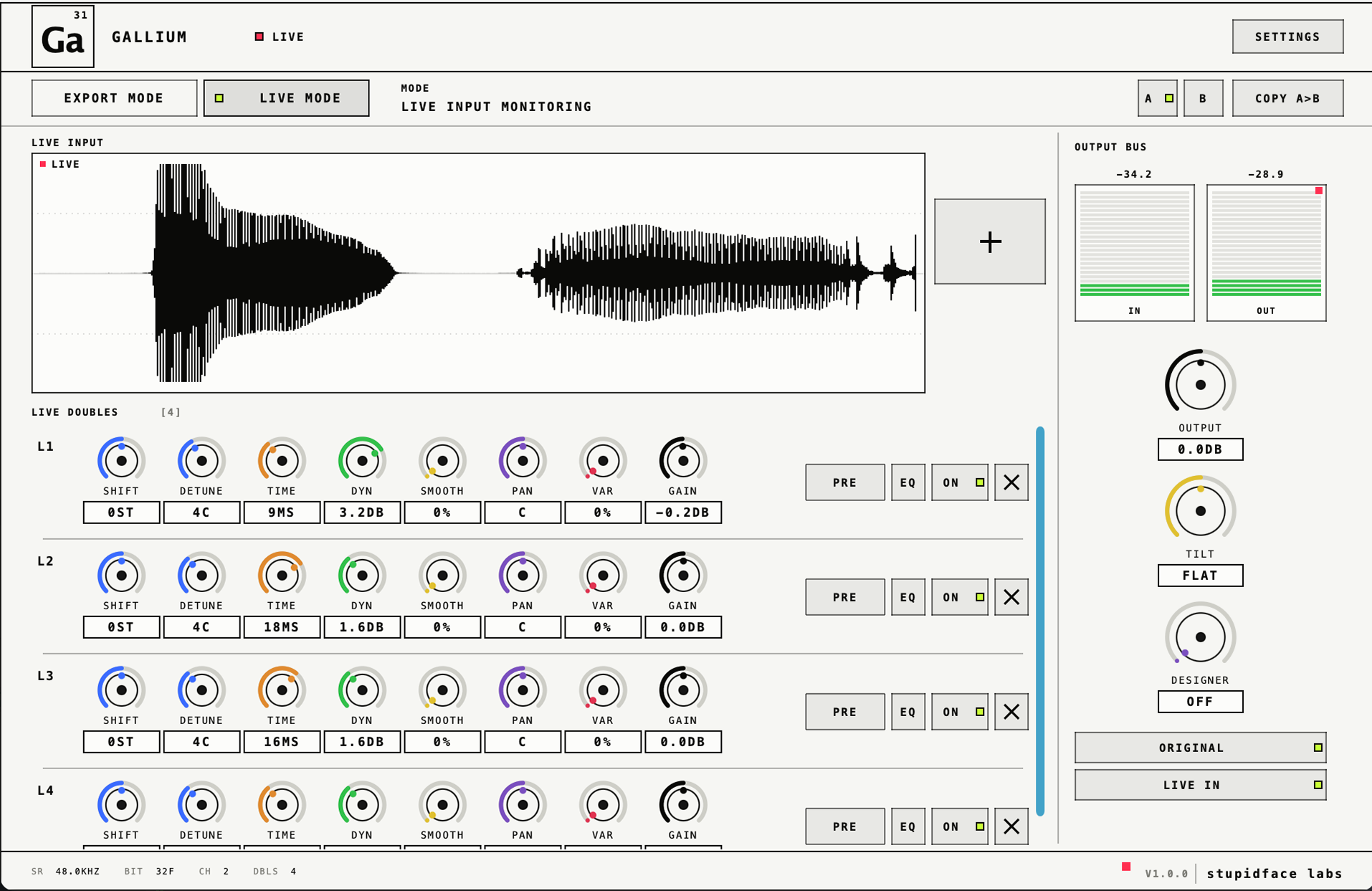Toggle L2 ON switch

960,597
